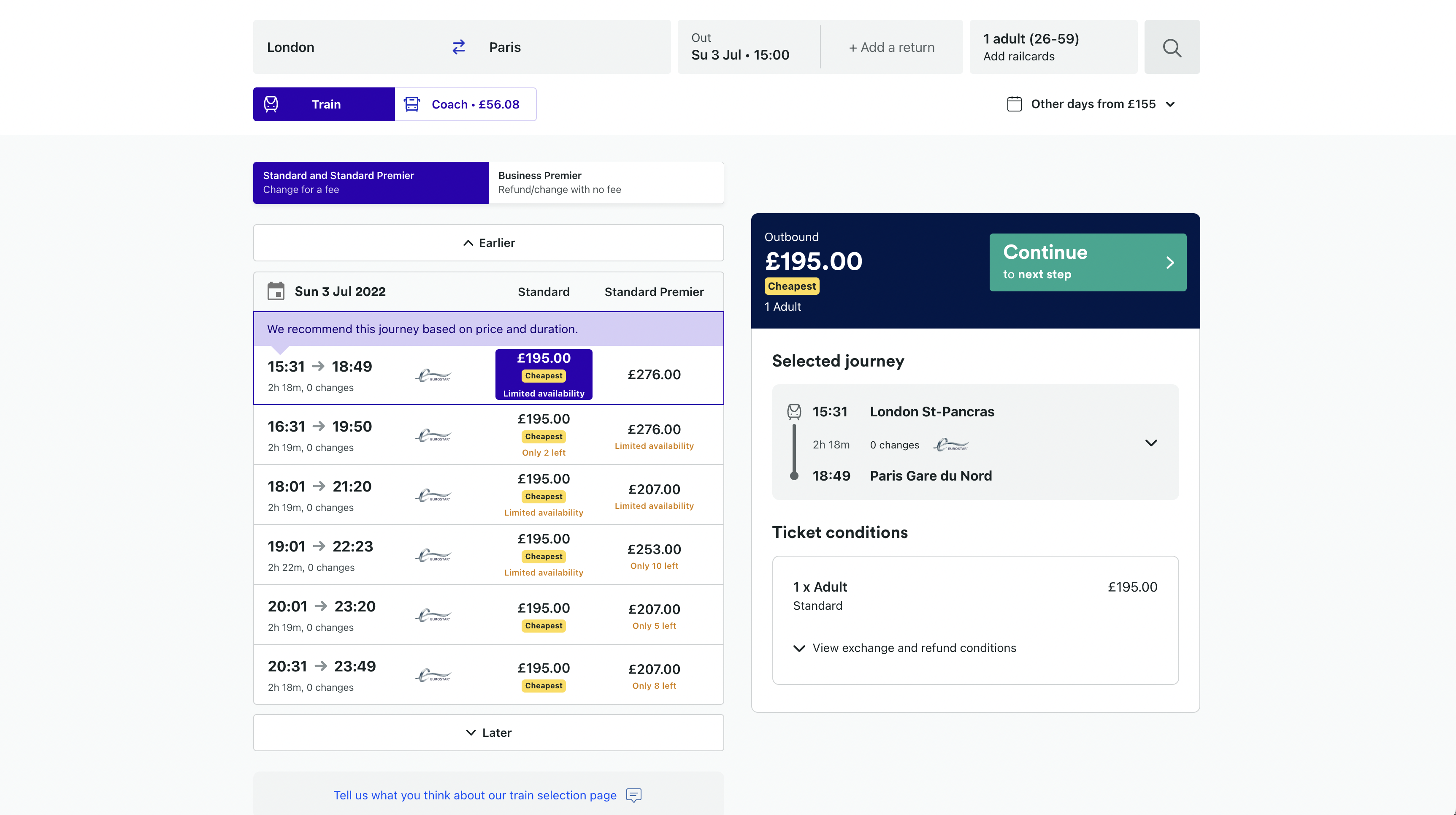Click + Add a return
Screen dimensions: 1456x815
point(891,48)
